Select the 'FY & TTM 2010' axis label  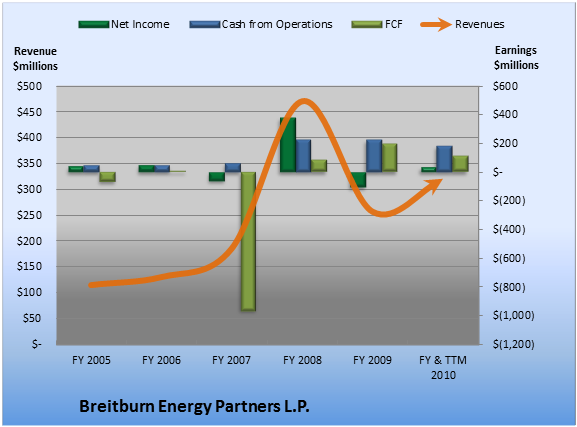point(443,367)
